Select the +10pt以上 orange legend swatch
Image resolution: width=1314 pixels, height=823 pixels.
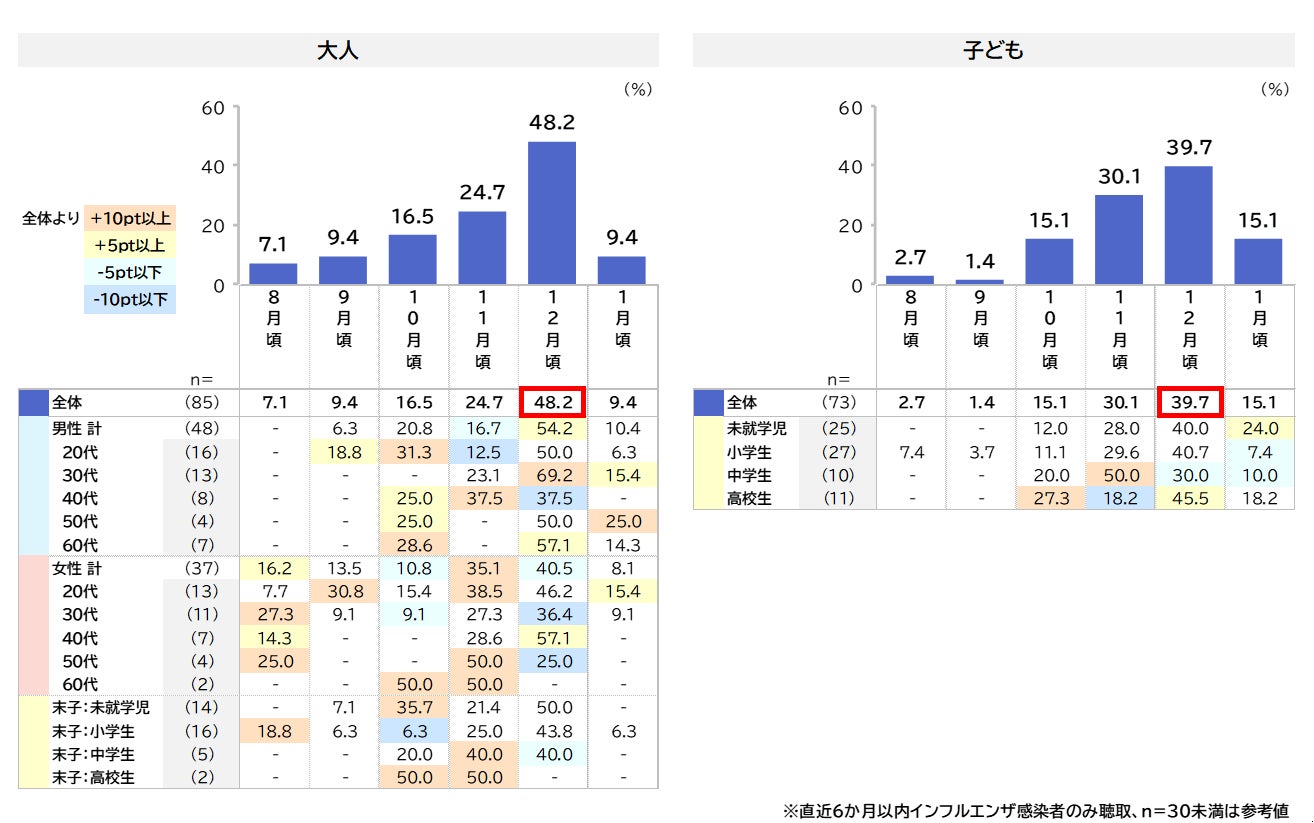pyautogui.click(x=130, y=218)
